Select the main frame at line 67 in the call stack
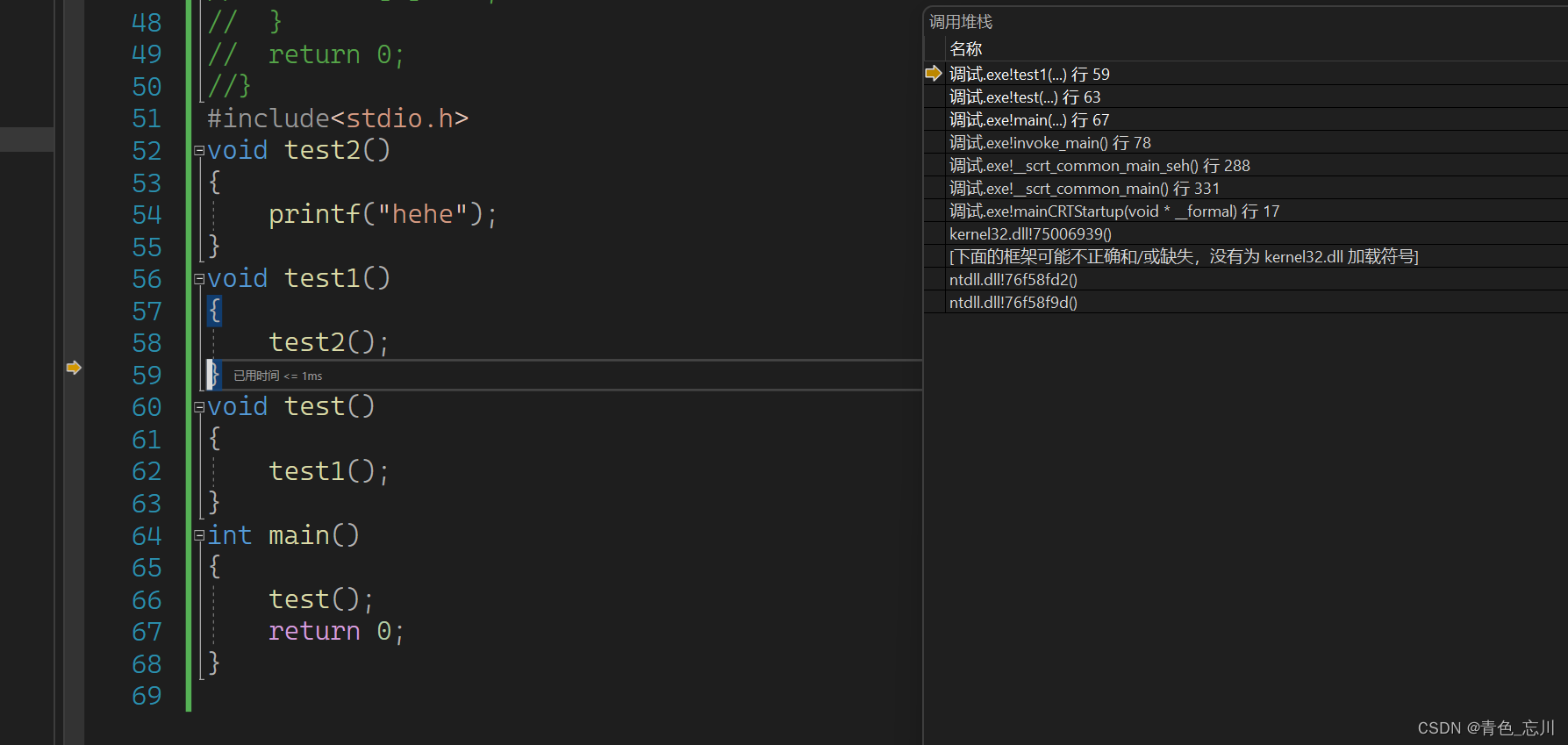 coord(1028,120)
